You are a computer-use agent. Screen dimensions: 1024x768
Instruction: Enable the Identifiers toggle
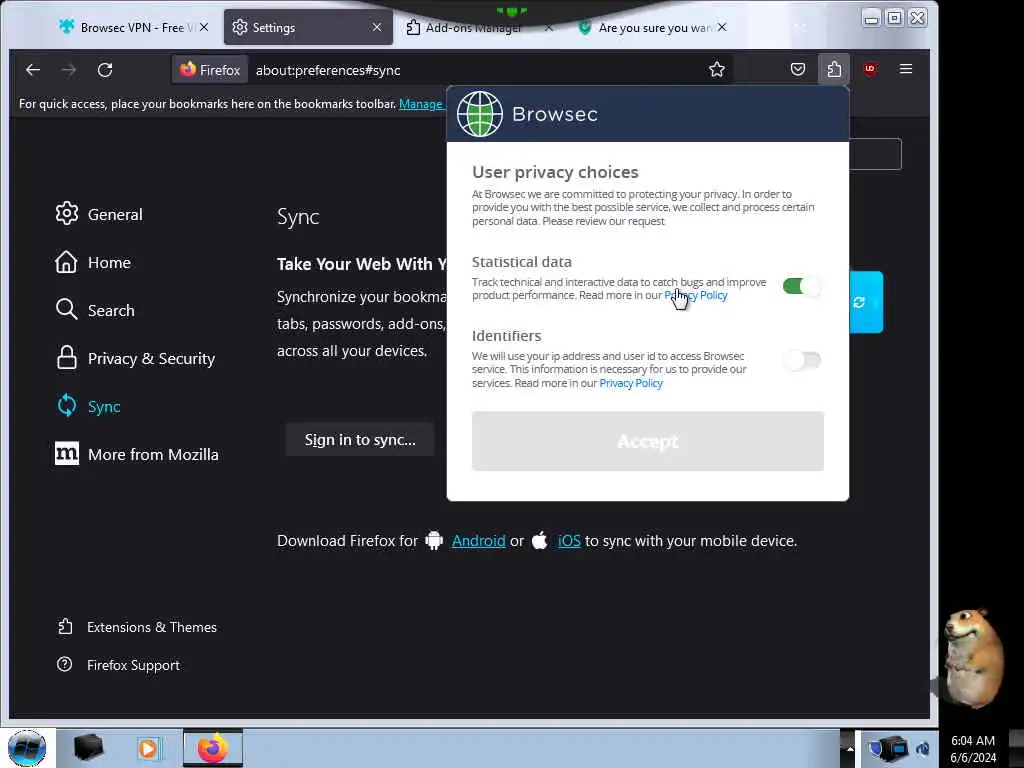pyautogui.click(x=801, y=360)
